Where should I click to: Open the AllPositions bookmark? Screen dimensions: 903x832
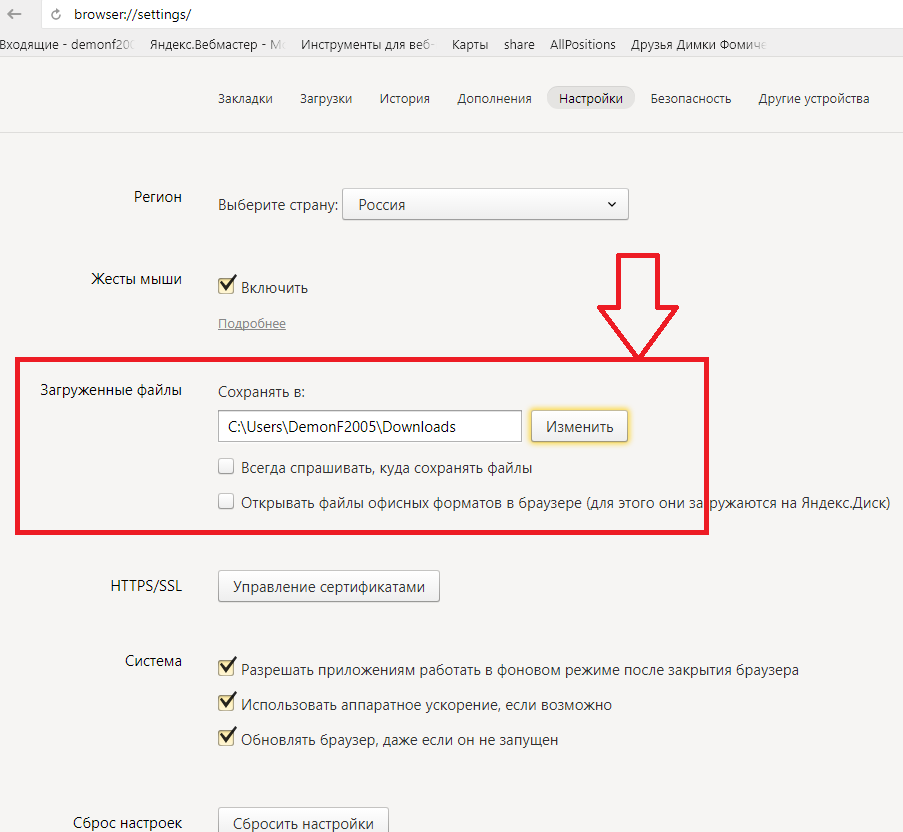click(584, 45)
